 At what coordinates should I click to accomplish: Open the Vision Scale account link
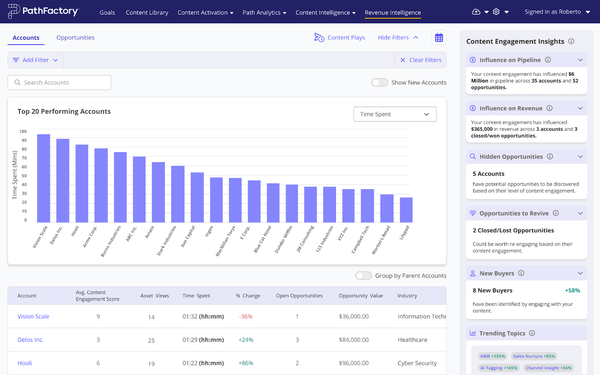click(x=33, y=316)
